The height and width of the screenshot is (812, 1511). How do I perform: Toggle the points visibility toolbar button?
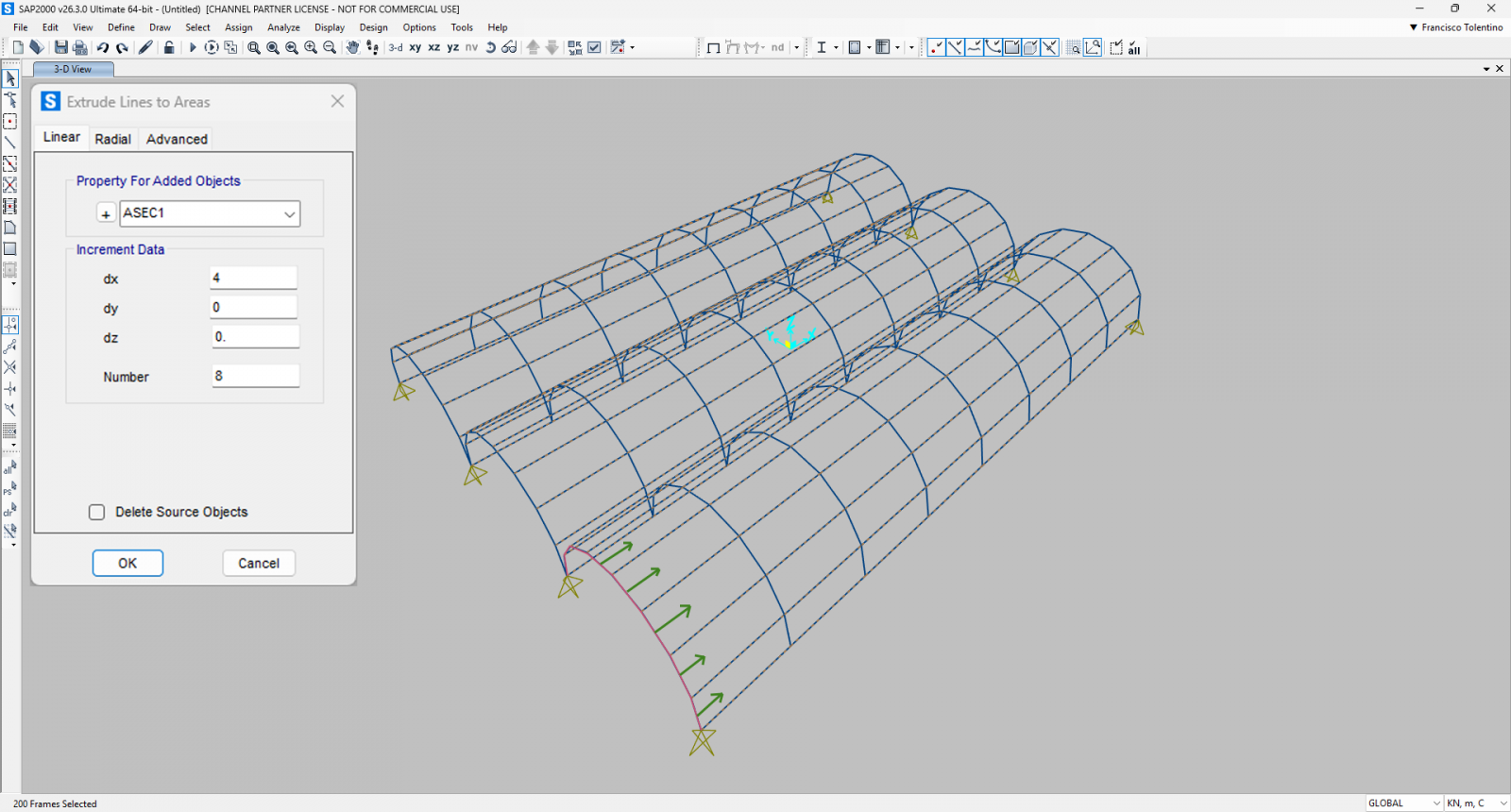point(936,47)
